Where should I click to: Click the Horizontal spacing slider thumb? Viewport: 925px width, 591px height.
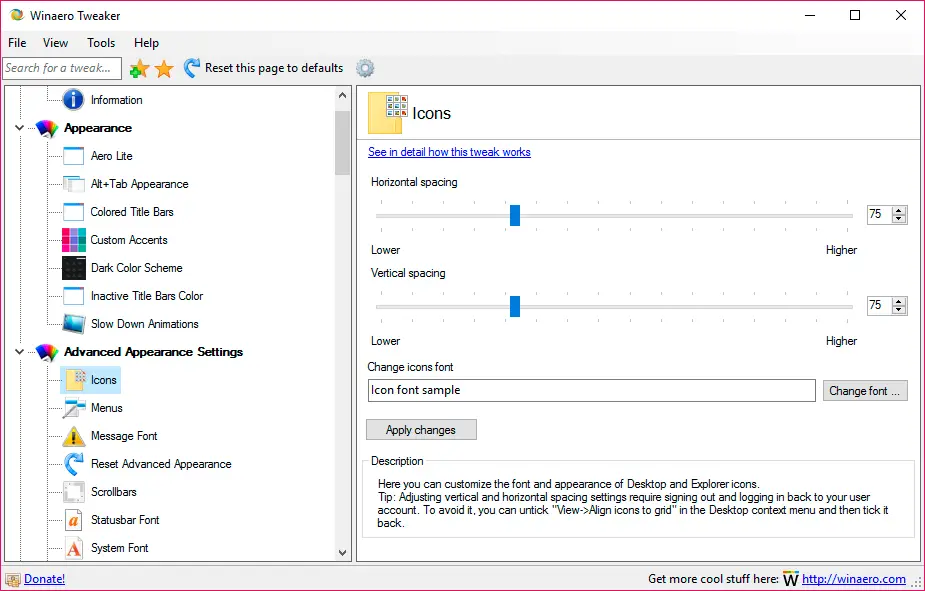click(x=515, y=215)
